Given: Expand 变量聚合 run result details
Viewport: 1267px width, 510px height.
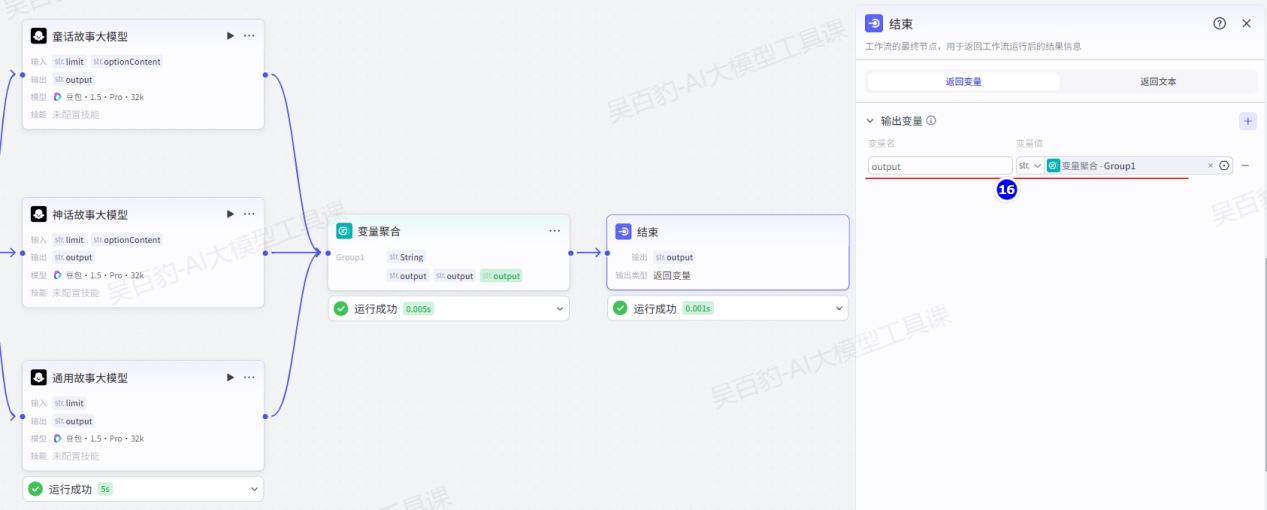Looking at the screenshot, I should pyautogui.click(x=559, y=309).
